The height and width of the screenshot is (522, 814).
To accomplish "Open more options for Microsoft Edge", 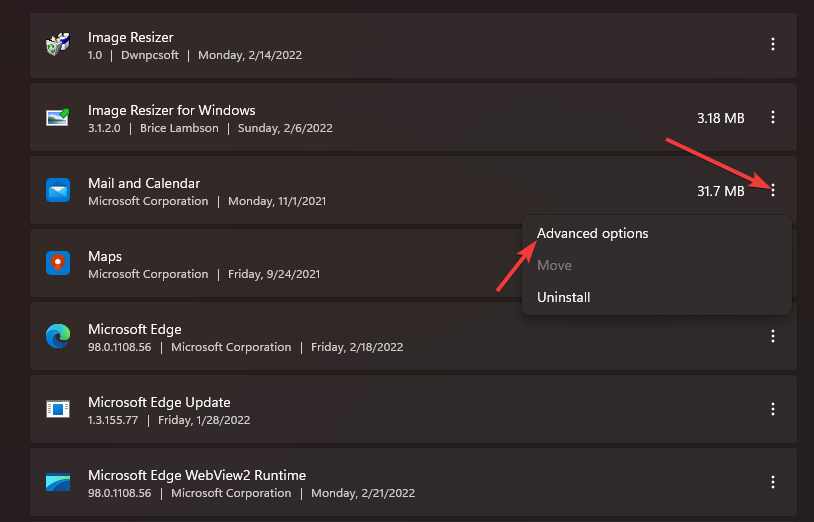I will [773, 336].
